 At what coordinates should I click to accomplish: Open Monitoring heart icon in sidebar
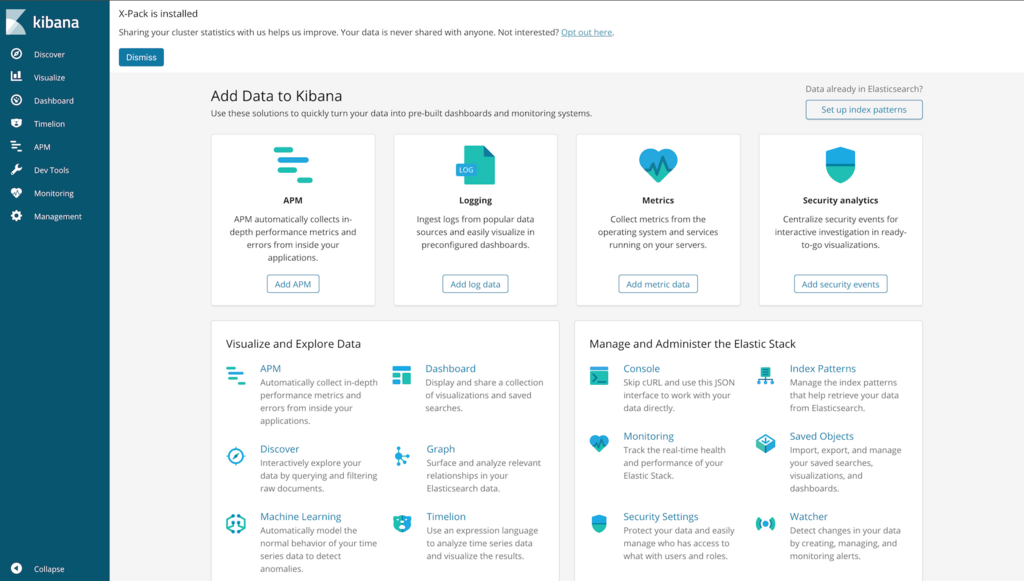click(16, 193)
